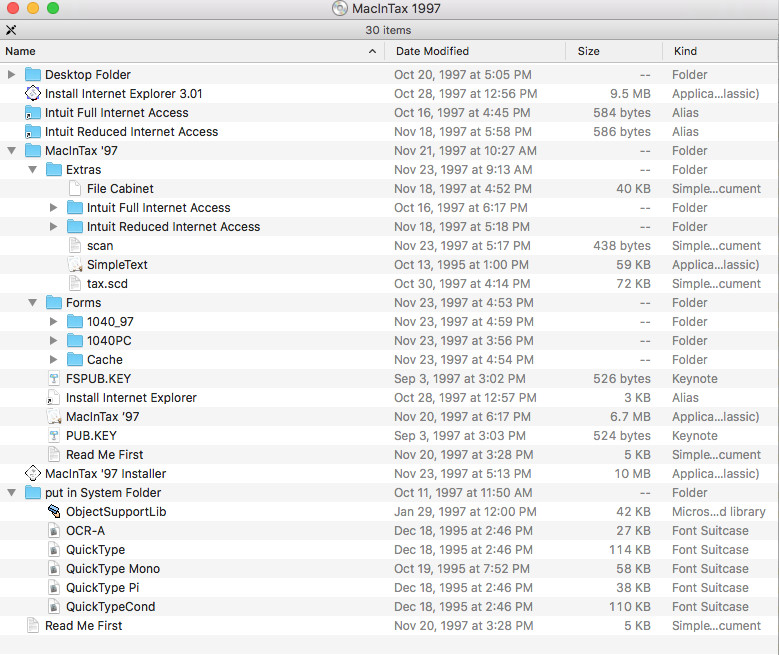Select the PUB.KEY Keynote file icon

tap(54, 436)
